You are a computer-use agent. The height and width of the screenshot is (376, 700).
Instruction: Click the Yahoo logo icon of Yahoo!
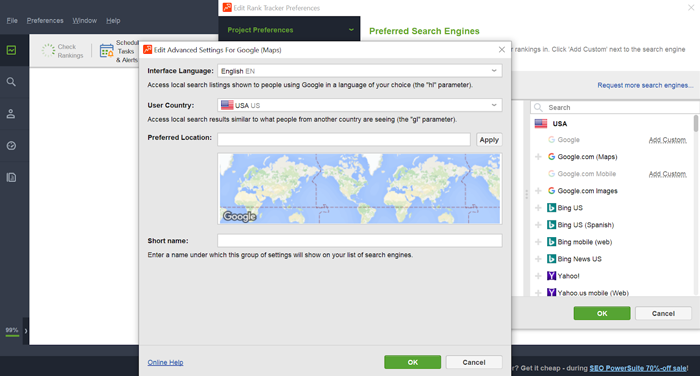pyautogui.click(x=551, y=276)
